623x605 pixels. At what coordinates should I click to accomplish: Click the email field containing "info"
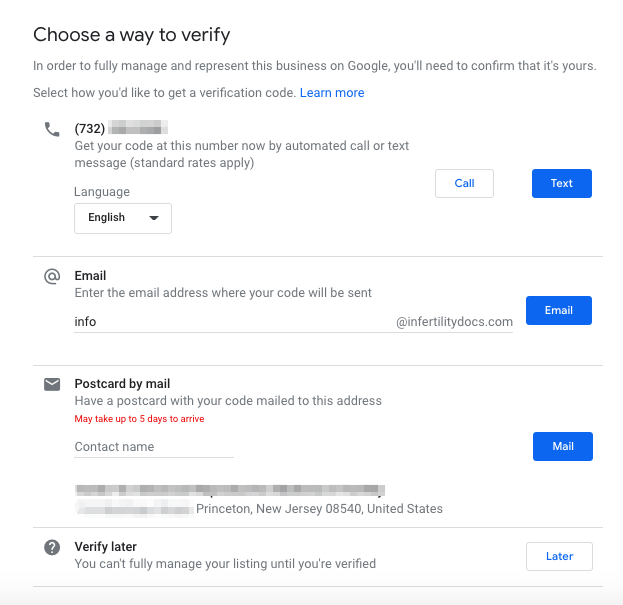pyautogui.click(x=230, y=322)
